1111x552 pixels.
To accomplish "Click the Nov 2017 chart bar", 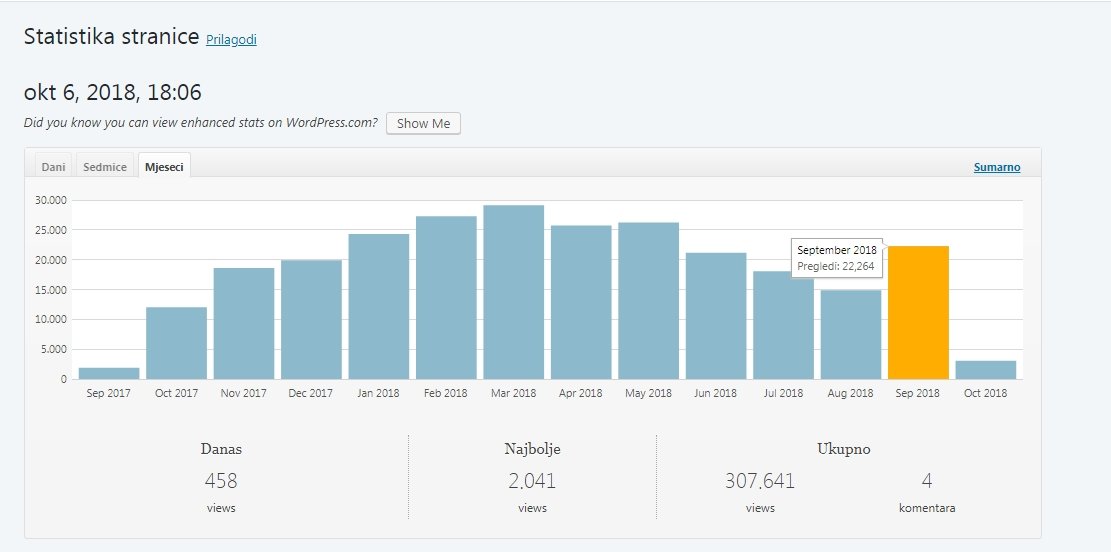I will click(244, 324).
